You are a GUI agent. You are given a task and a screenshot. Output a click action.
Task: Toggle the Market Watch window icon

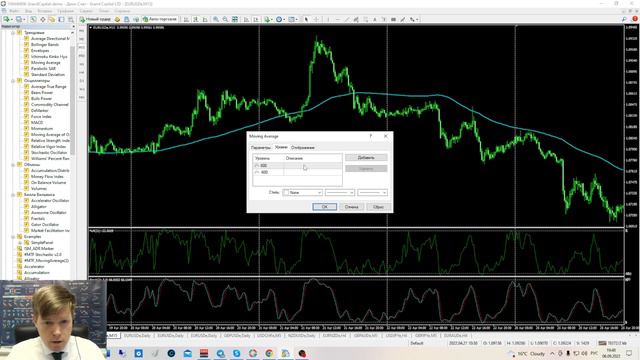[x=33, y=19]
